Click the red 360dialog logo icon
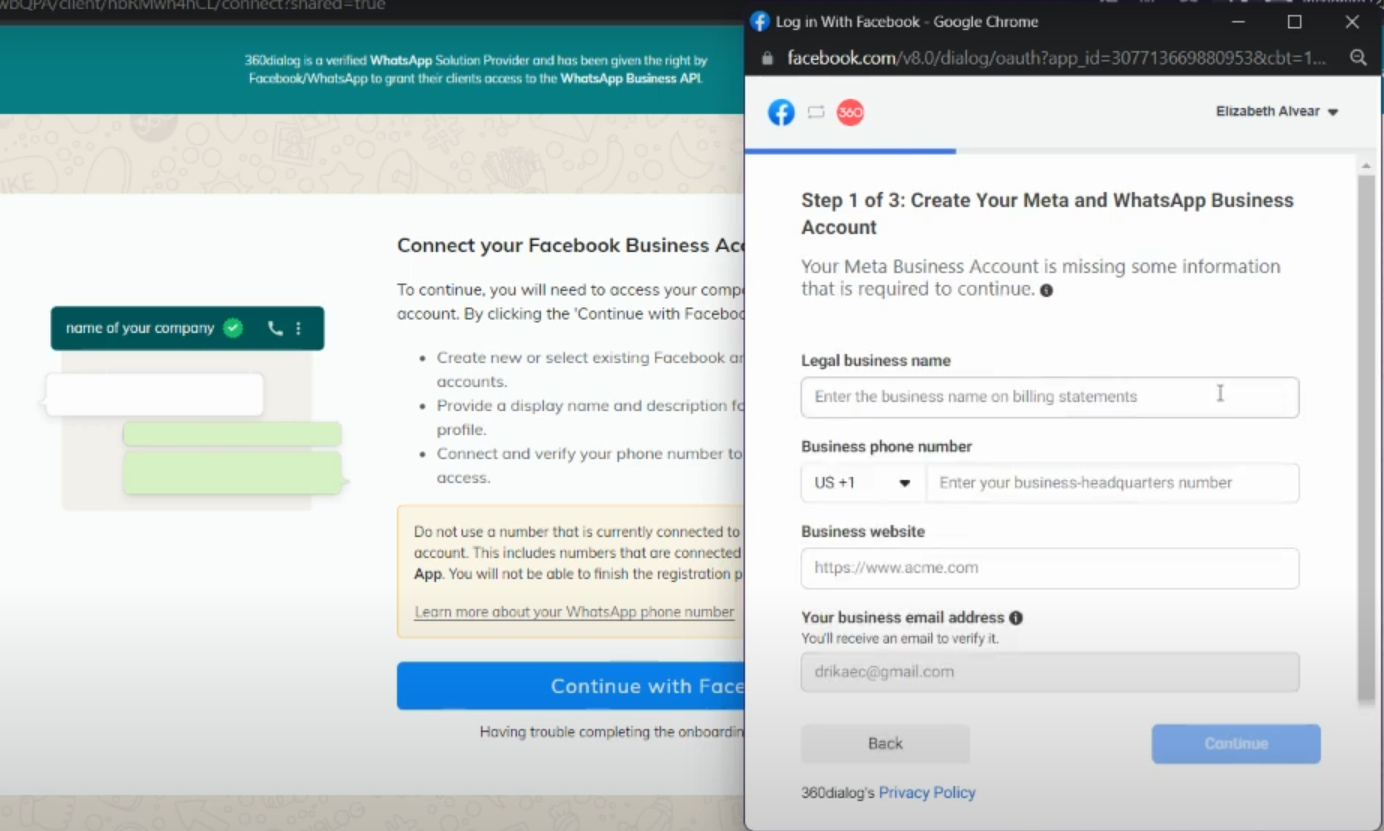 click(x=850, y=112)
